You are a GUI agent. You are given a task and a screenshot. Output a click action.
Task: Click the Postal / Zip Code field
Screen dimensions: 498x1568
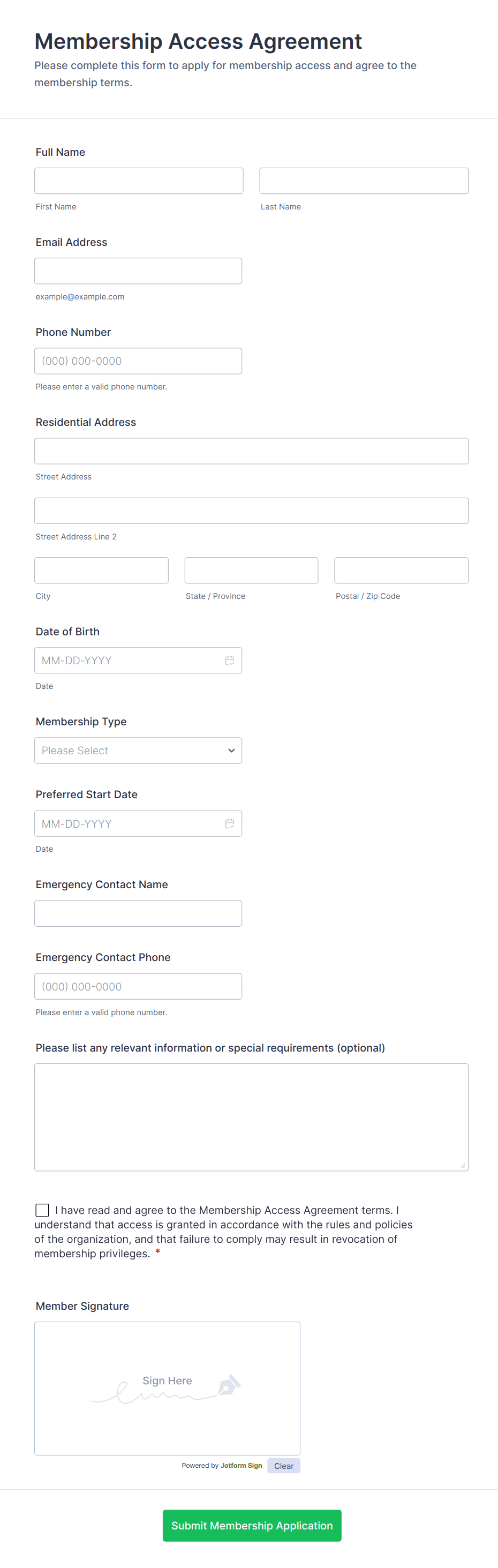(401, 571)
